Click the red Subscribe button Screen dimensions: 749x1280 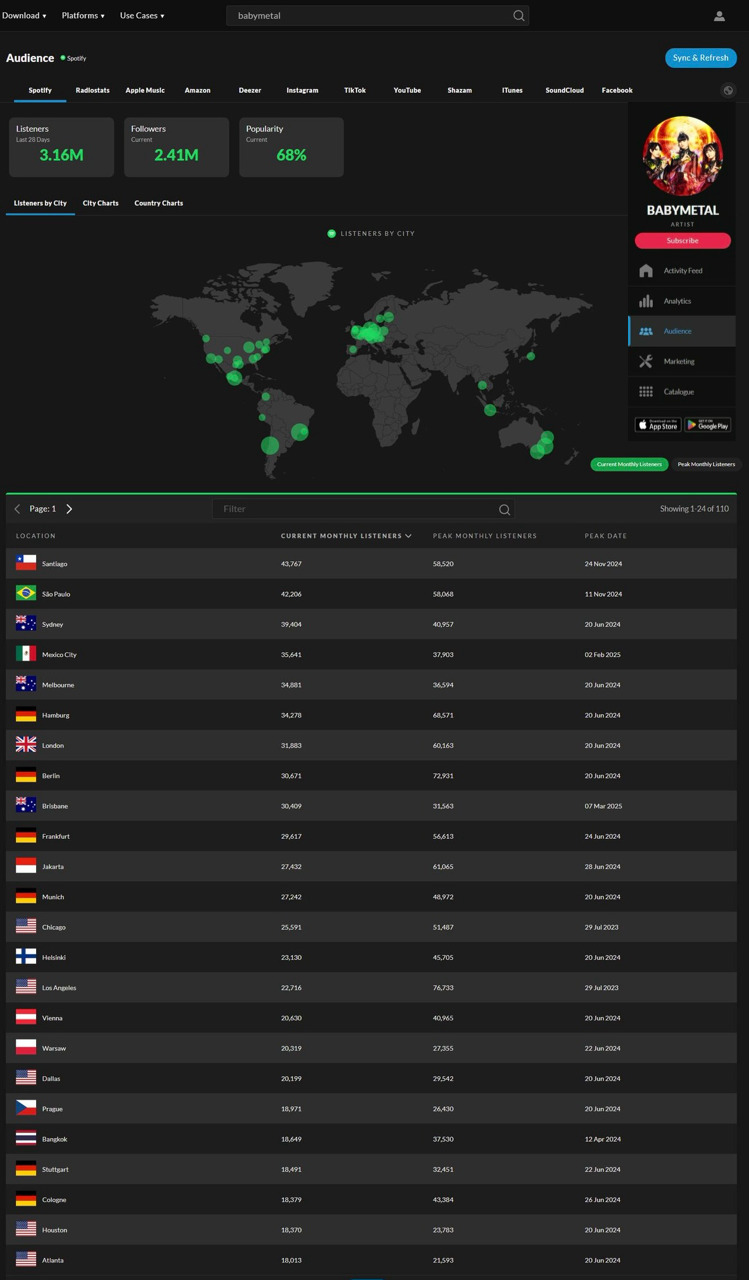click(x=682, y=241)
